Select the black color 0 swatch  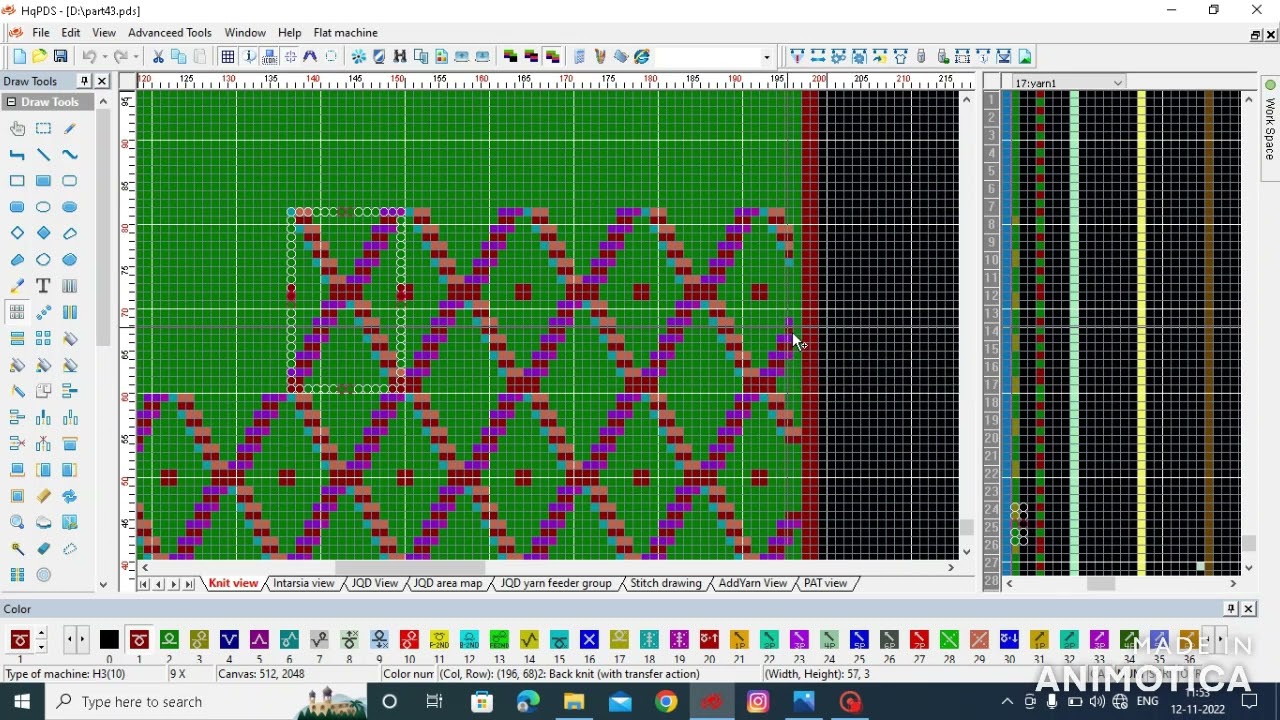pyautogui.click(x=109, y=640)
